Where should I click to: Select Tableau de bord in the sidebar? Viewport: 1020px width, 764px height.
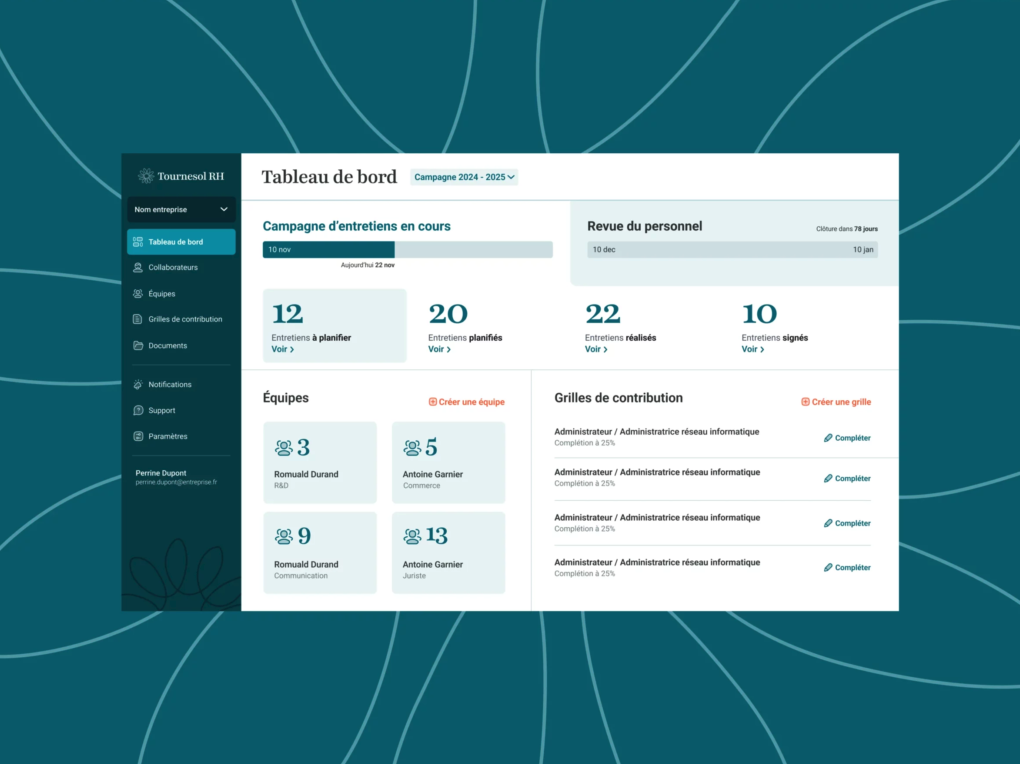click(x=181, y=242)
